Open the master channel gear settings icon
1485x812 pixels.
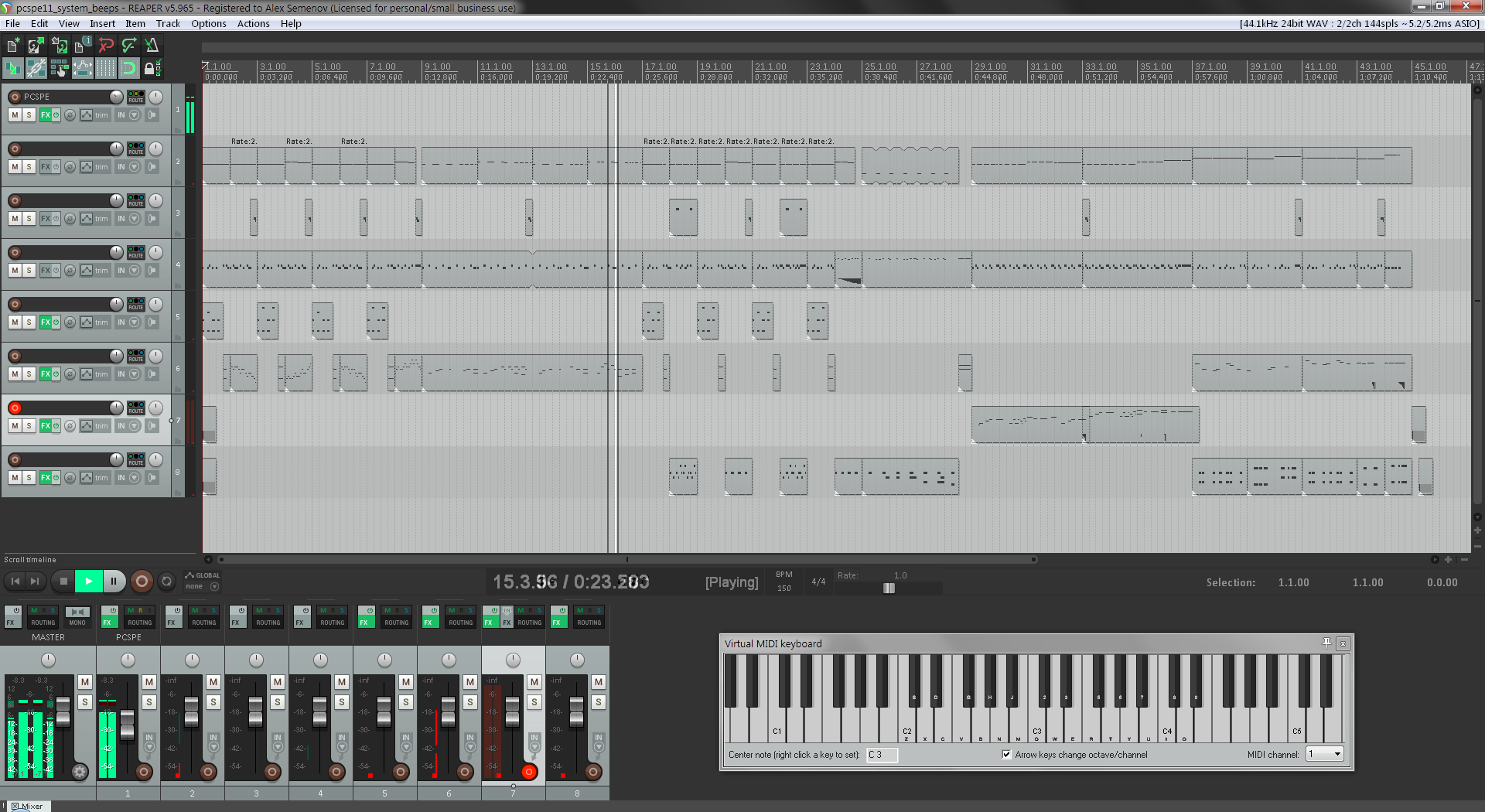(80, 771)
